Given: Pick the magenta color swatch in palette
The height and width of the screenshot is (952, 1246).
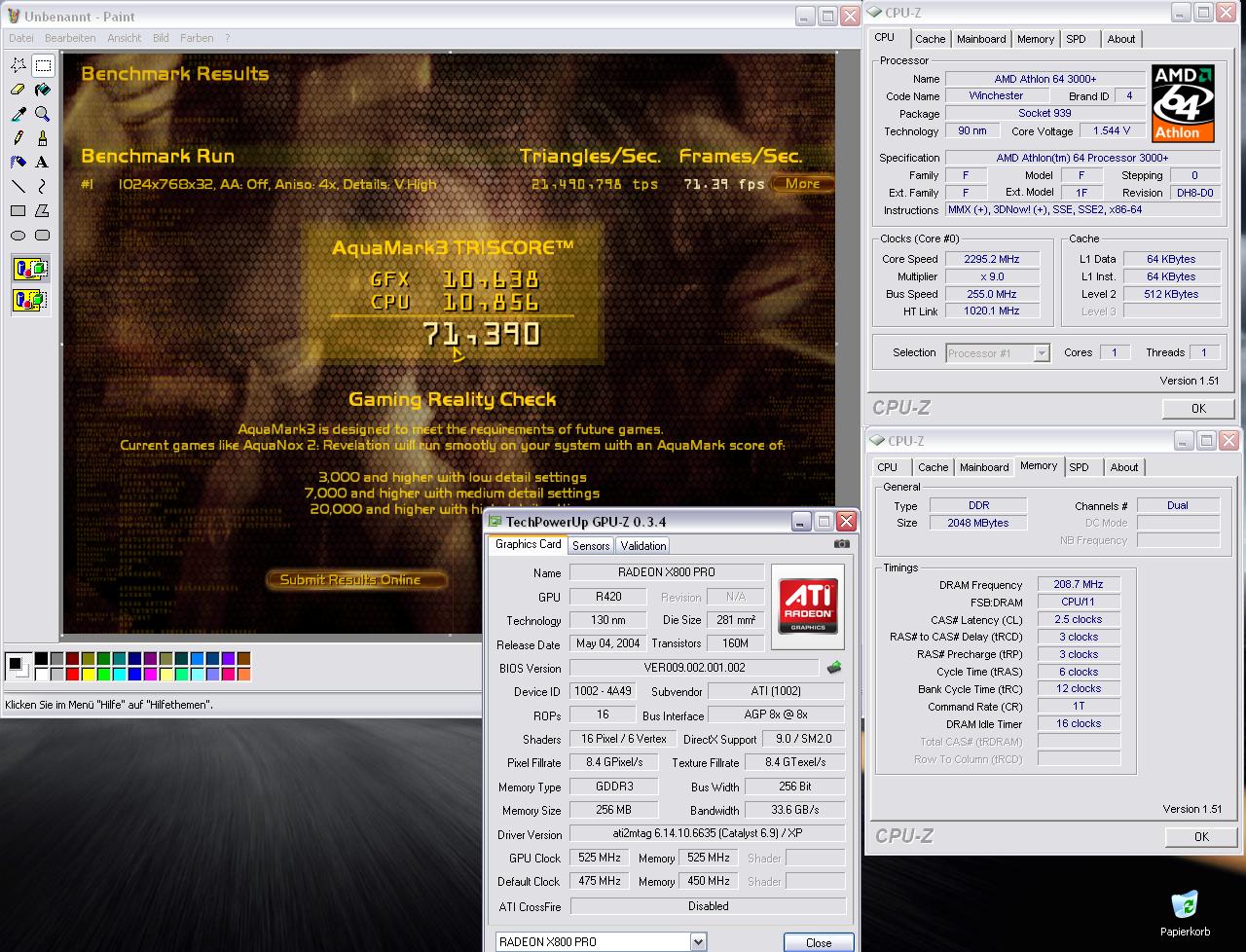Looking at the screenshot, I should tap(151, 674).
